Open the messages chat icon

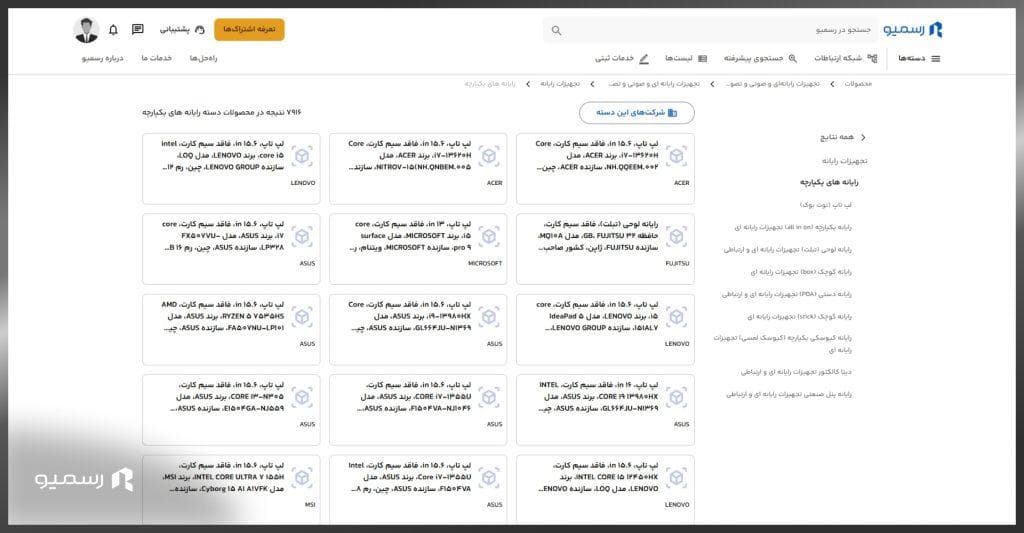click(x=138, y=29)
